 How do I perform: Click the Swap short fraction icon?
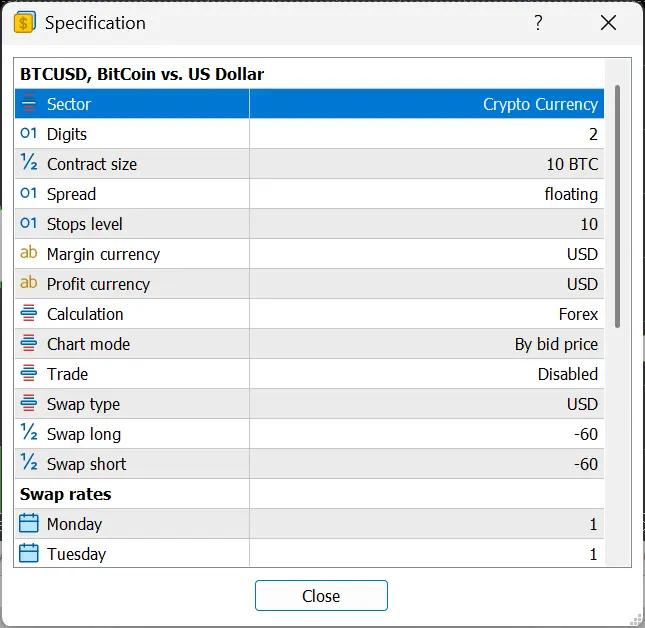tap(29, 463)
